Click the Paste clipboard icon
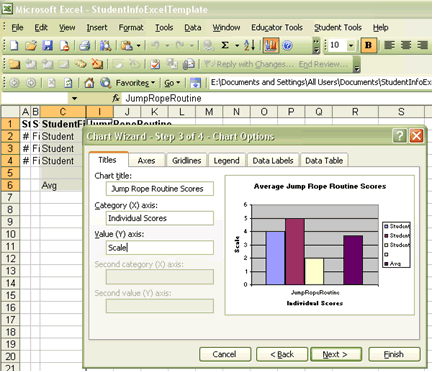Viewport: 433px width, 372px height. click(127, 45)
